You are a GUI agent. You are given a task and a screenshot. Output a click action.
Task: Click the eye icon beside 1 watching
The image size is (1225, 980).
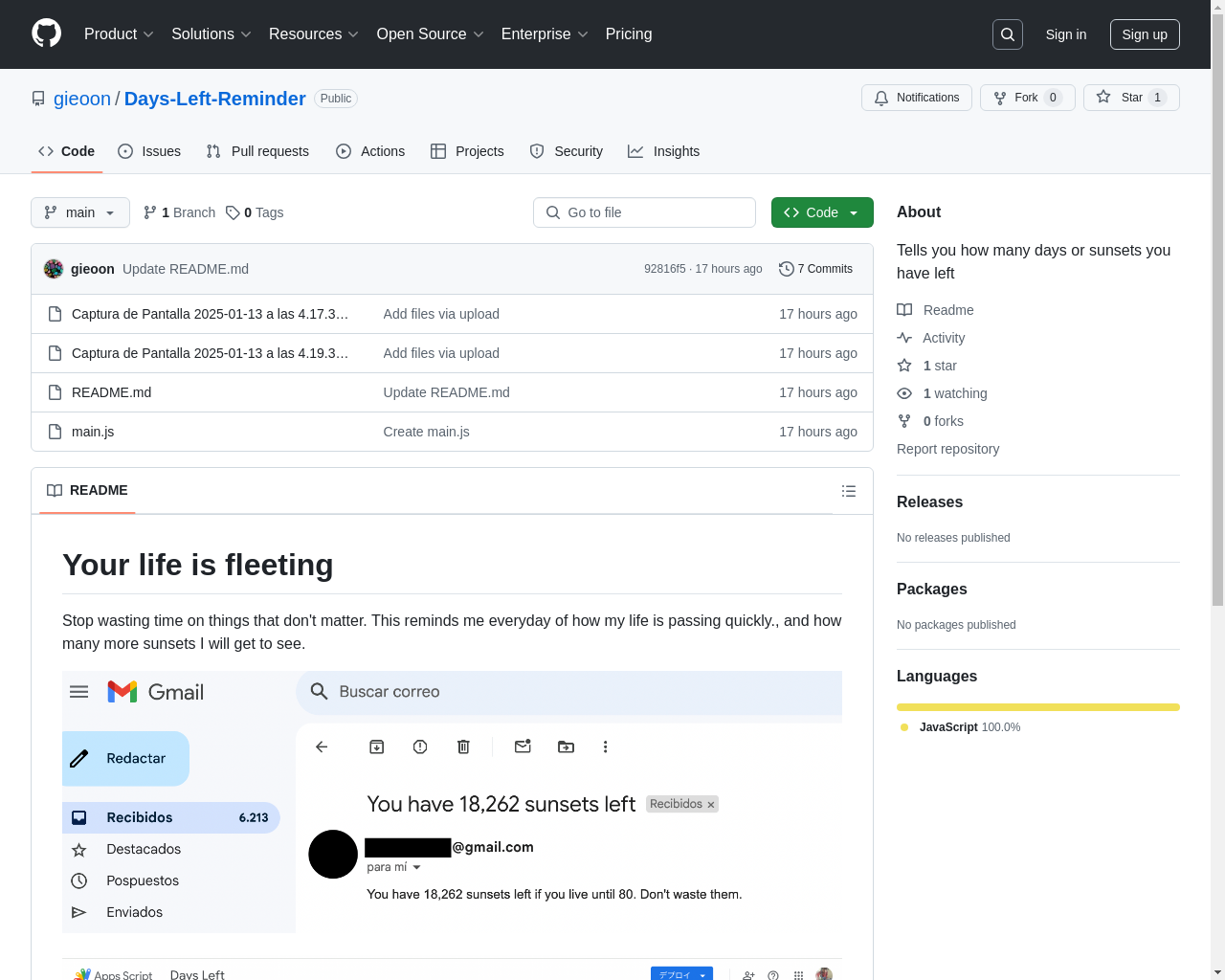point(904,393)
